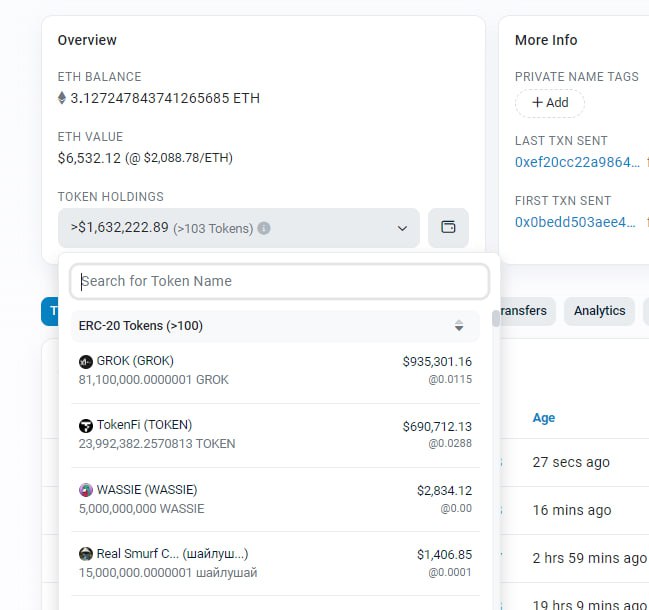Click the $935,301.16 GROK value
Screen dimensions: 649x610
click(437, 362)
